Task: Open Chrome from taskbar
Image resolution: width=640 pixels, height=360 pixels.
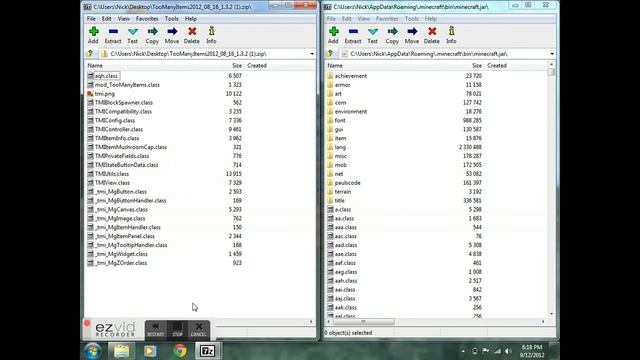Action: [x=180, y=351]
